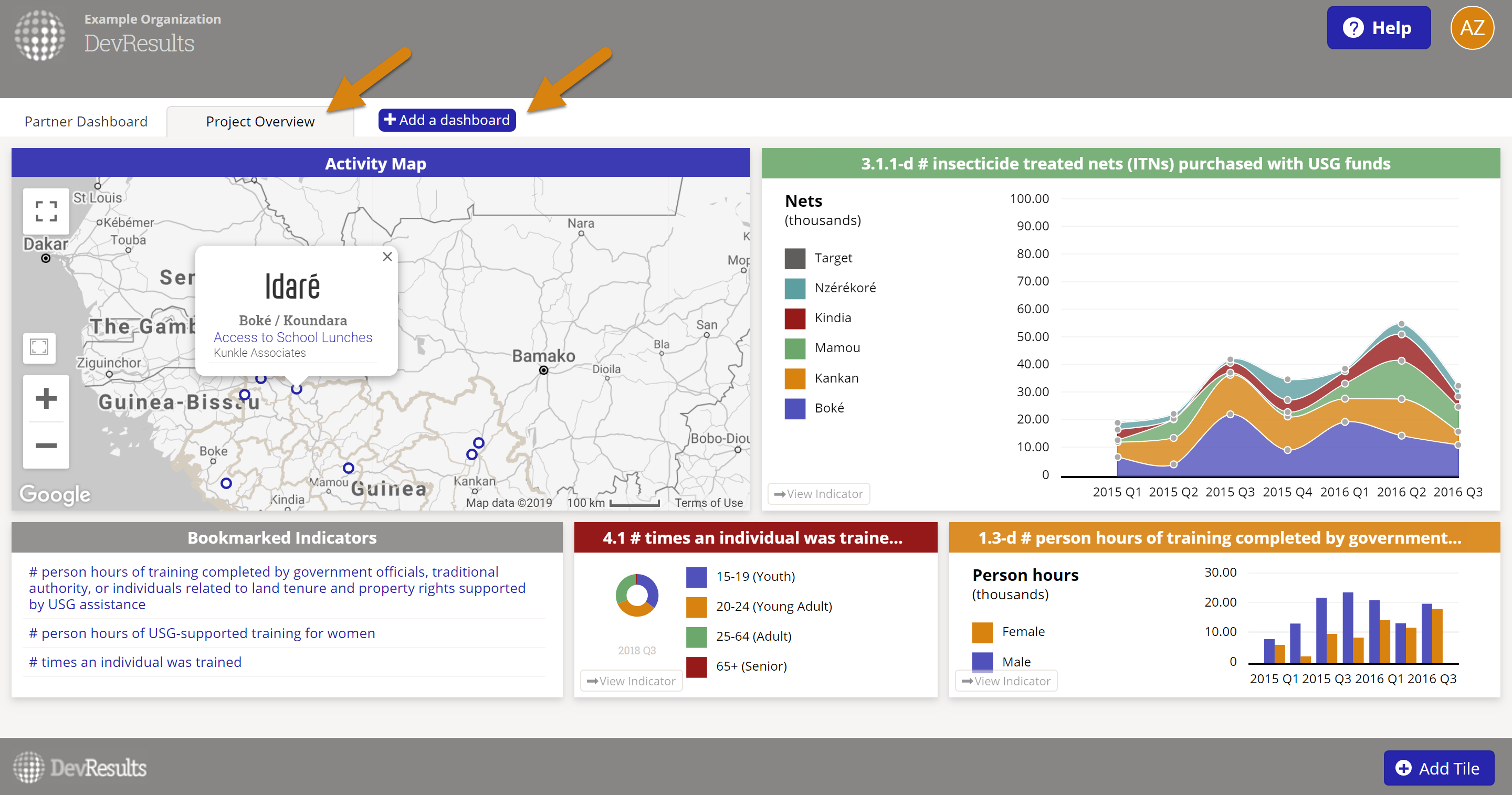Click the DevResults globe logo in header

coord(40,35)
